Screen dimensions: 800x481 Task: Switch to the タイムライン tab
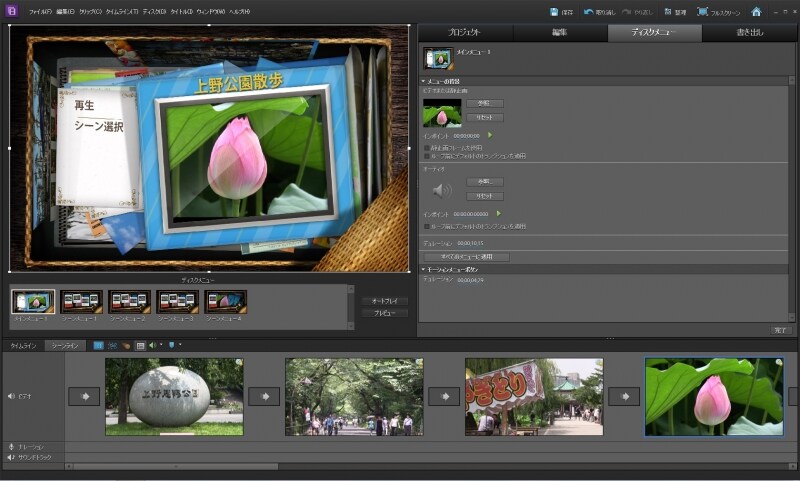(x=23, y=345)
